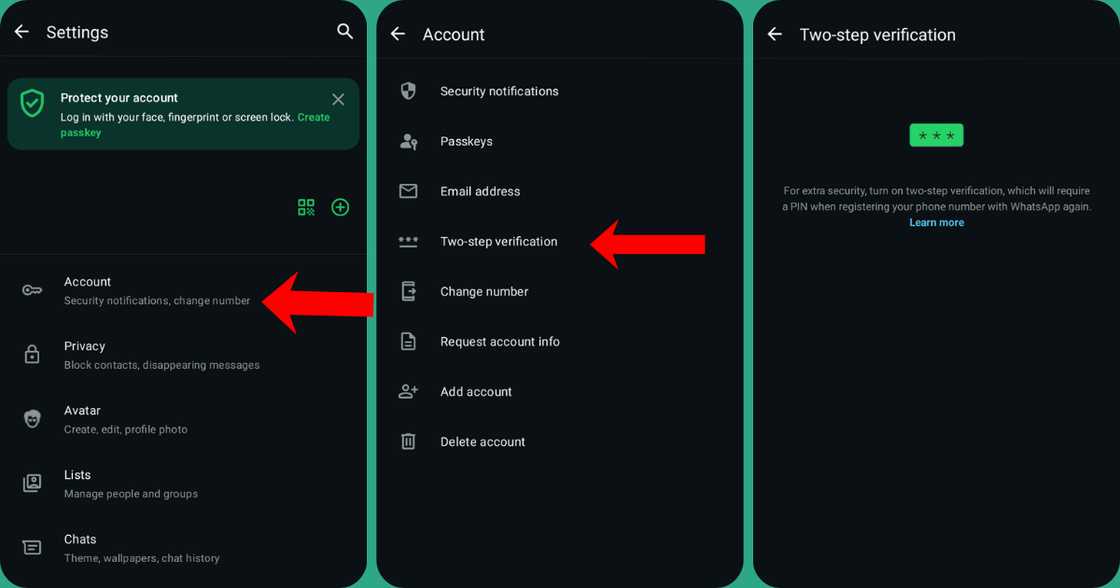Open Learn more about two-step verification
Screen dimensions: 1120x588
[x=936, y=222]
